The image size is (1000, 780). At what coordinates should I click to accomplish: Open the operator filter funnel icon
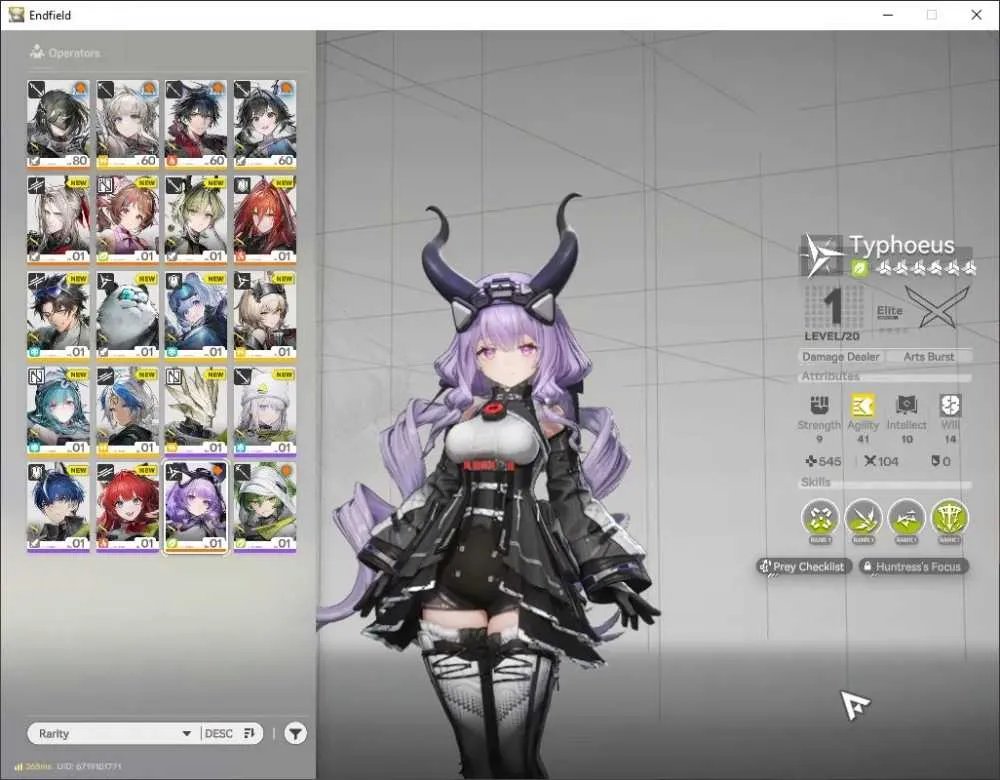(295, 733)
